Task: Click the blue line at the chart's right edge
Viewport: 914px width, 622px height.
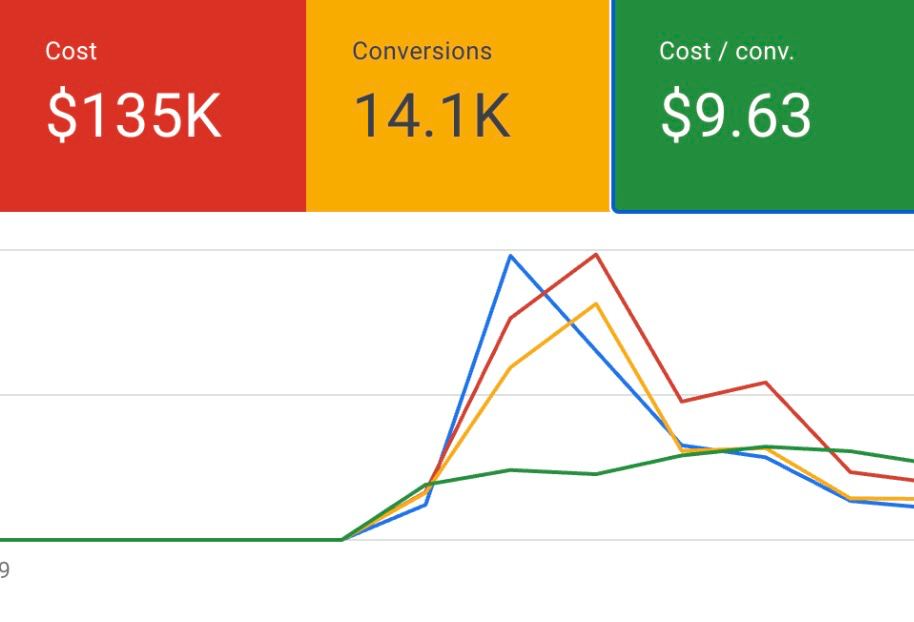Action: (908, 506)
